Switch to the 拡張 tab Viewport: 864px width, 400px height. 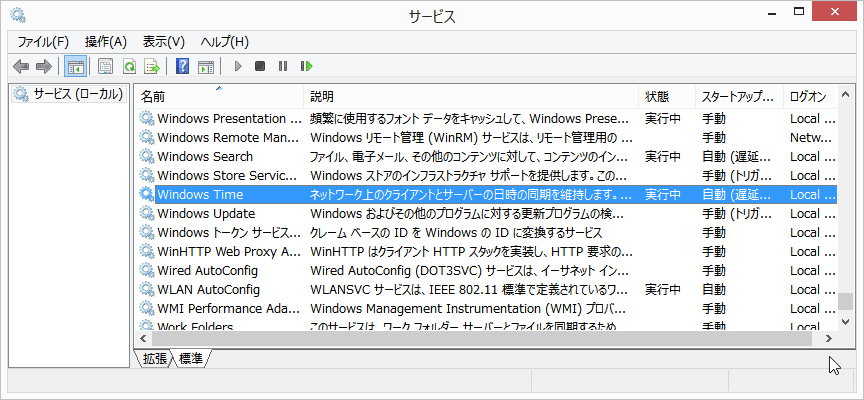click(x=154, y=359)
